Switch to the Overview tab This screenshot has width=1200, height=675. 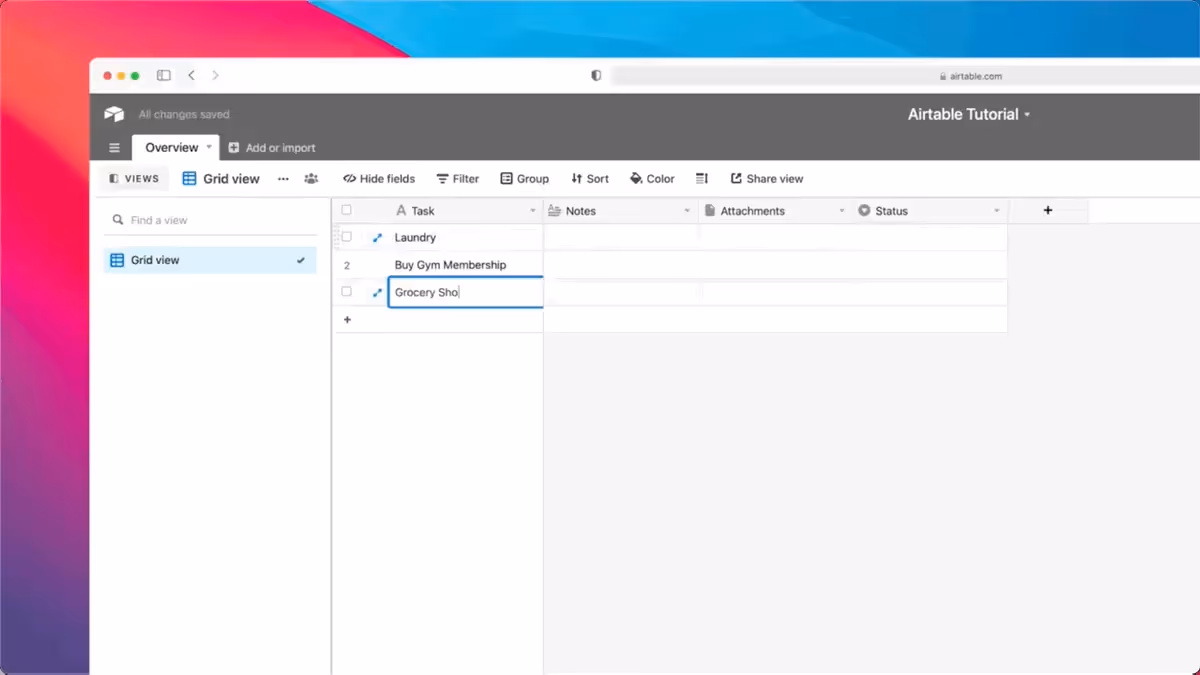pyautogui.click(x=170, y=147)
